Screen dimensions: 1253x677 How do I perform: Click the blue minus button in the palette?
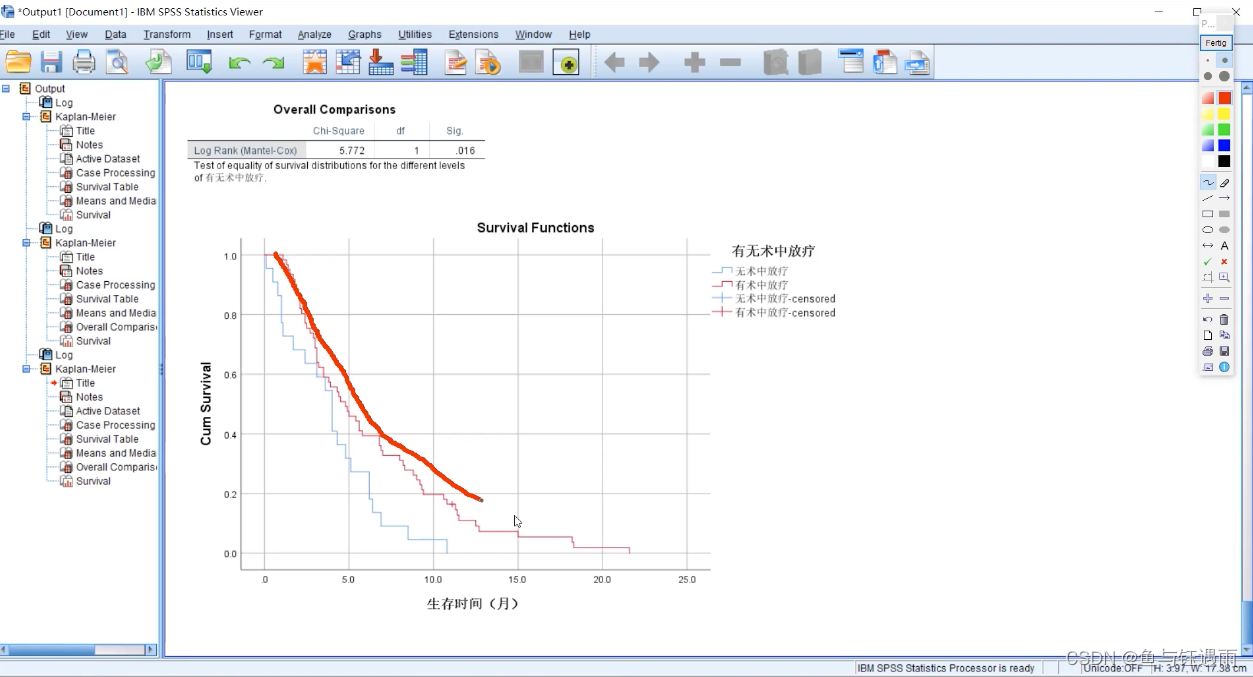1224,298
